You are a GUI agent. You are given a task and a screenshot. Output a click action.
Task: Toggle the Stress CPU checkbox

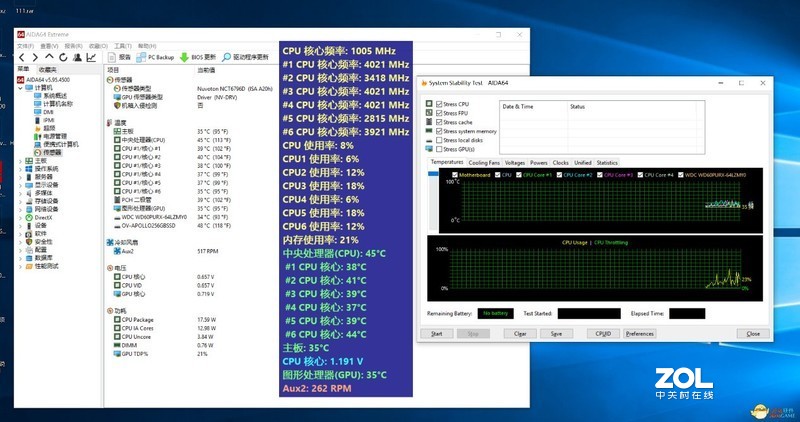click(439, 104)
